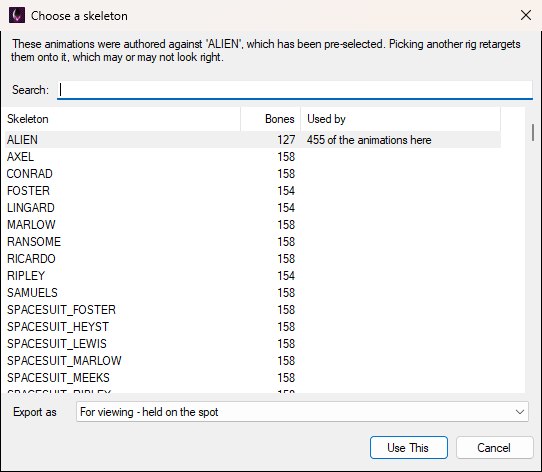This screenshot has height=472, width=542.
Task: Sort by the Bones column header
Action: coord(271,119)
